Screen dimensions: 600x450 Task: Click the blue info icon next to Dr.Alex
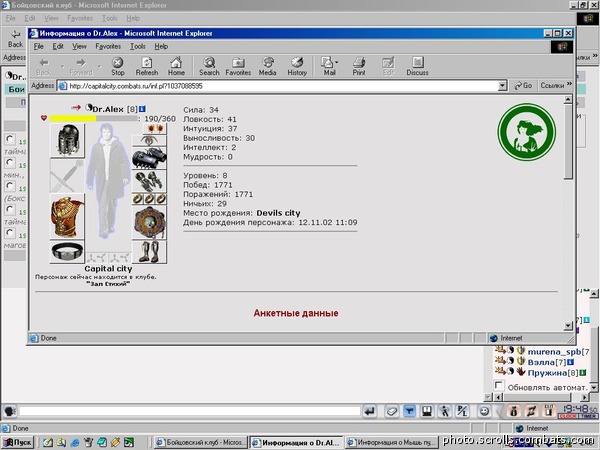(x=142, y=109)
